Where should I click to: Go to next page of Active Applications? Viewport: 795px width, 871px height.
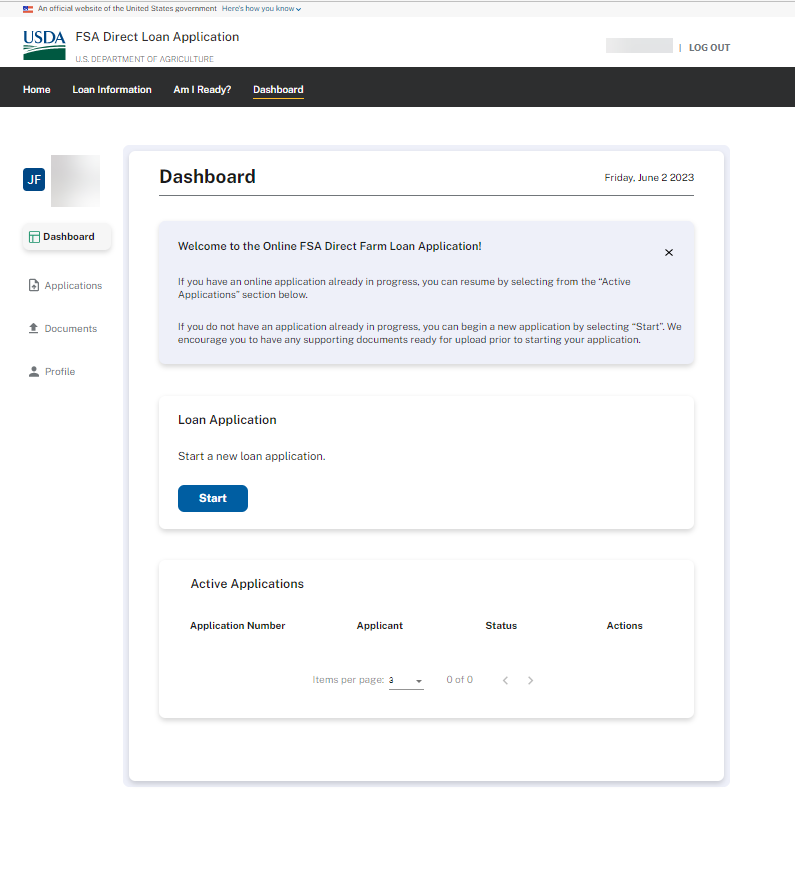tap(531, 680)
